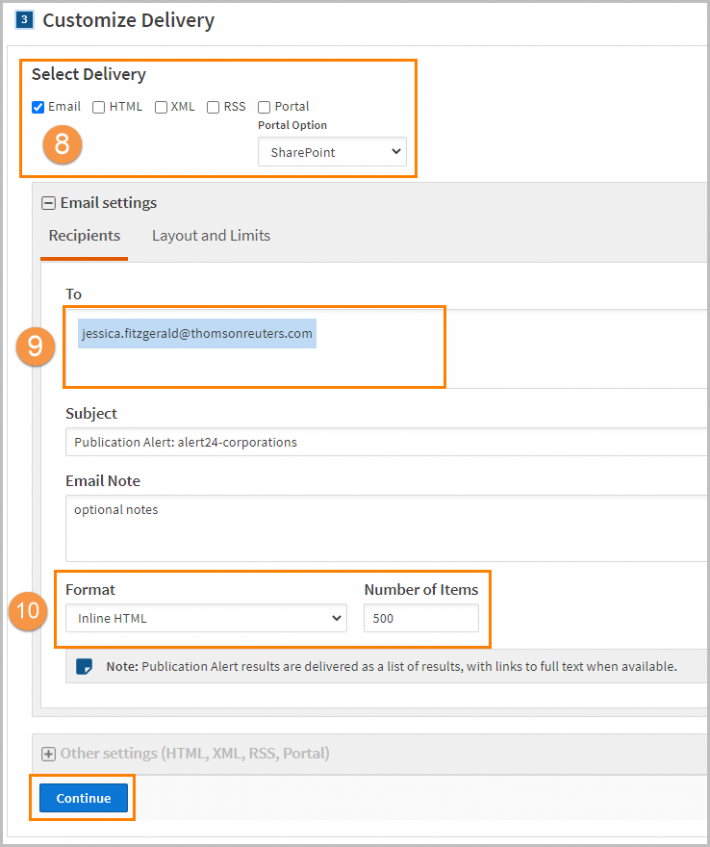Open the Inline HTML Format dropdown

pyautogui.click(x=206, y=618)
